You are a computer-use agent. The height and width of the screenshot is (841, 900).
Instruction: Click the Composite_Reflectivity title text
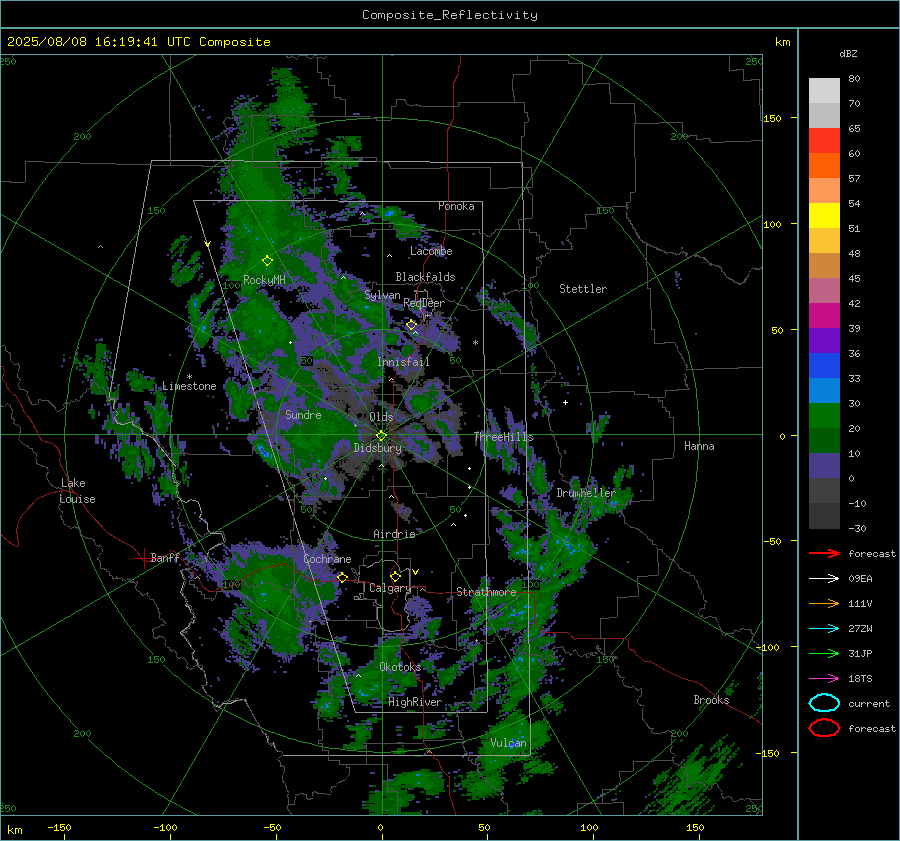[x=450, y=15]
